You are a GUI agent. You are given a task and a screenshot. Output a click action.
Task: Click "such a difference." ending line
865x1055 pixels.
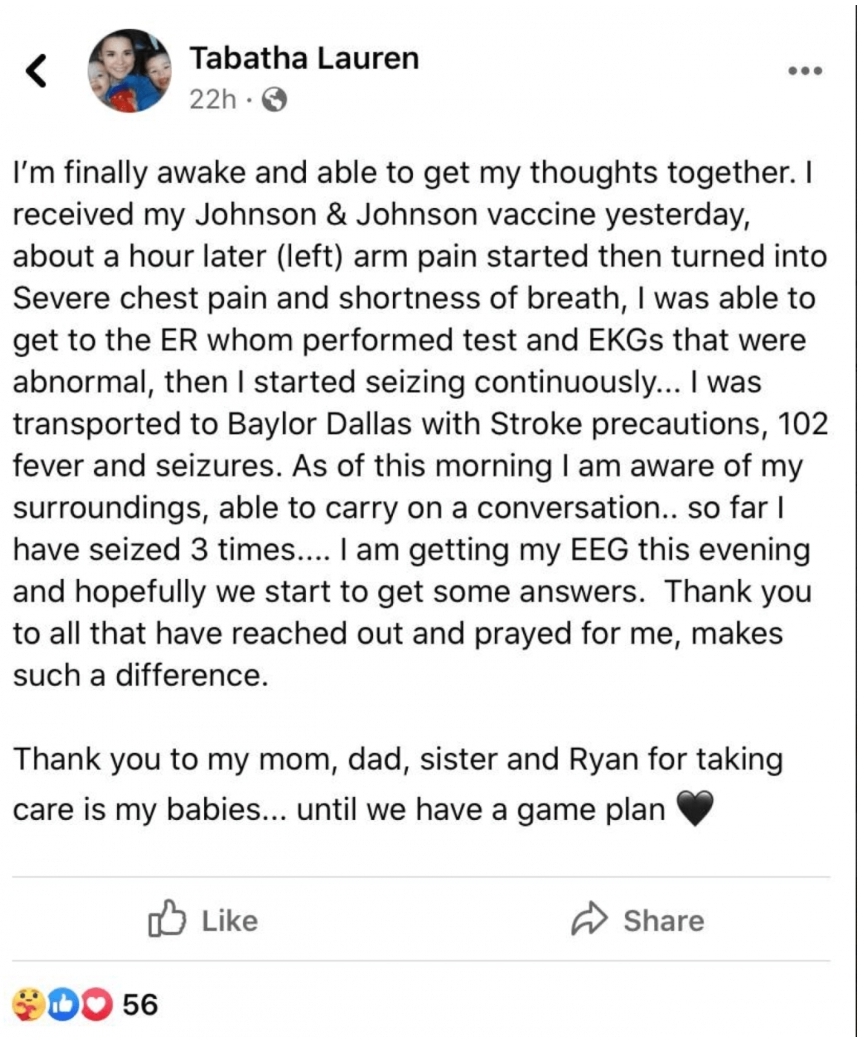pos(141,675)
